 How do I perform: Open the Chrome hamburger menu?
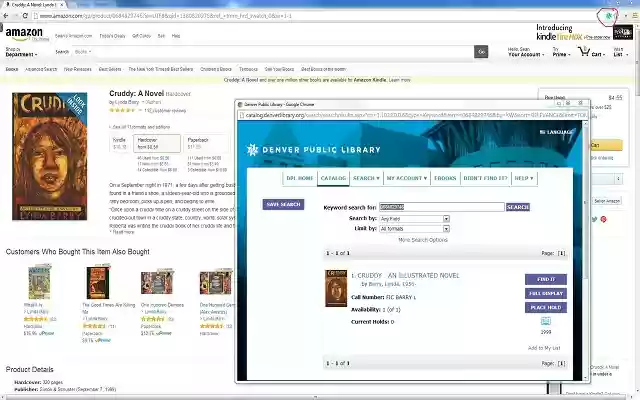(x=635, y=16)
